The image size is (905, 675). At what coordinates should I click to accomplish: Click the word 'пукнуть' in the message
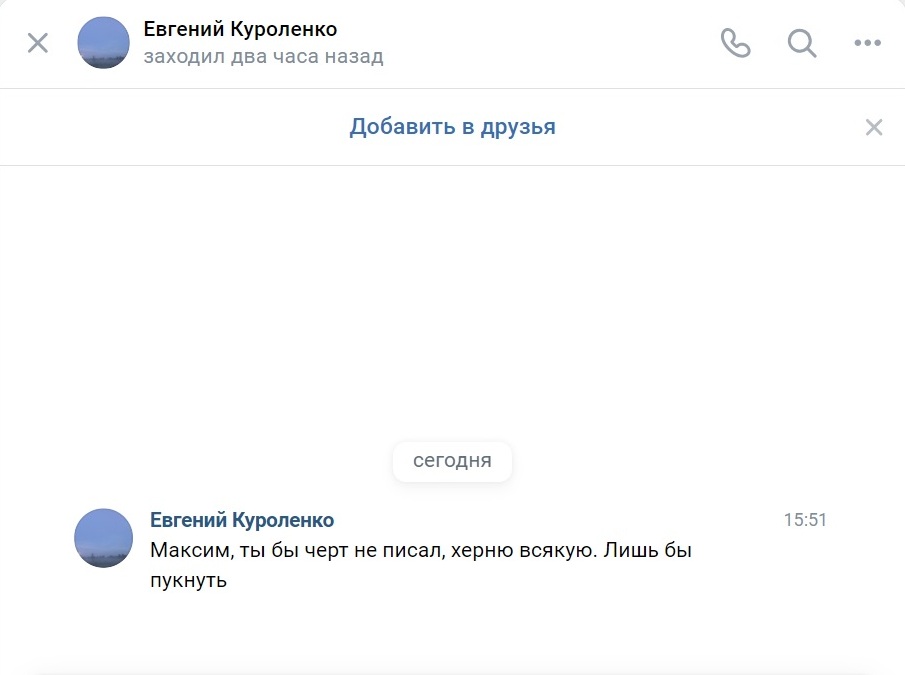[x=189, y=580]
